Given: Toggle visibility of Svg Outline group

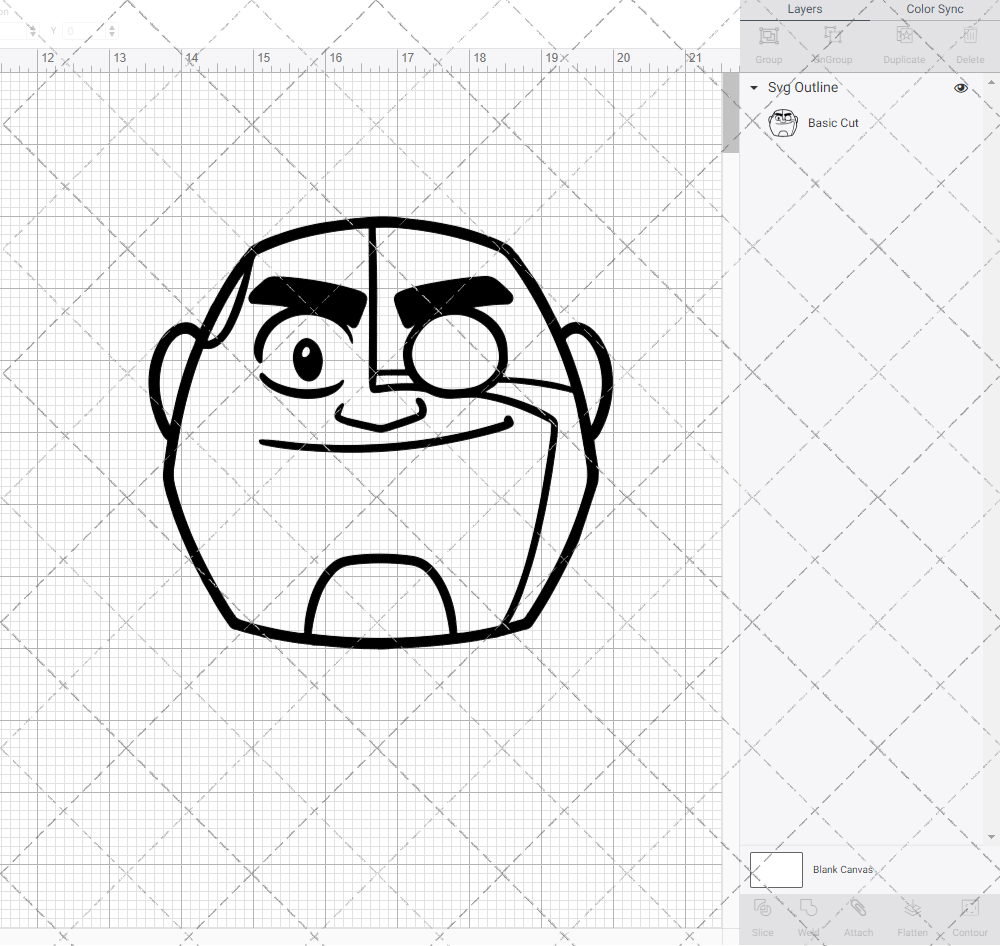Looking at the screenshot, I should 961,88.
